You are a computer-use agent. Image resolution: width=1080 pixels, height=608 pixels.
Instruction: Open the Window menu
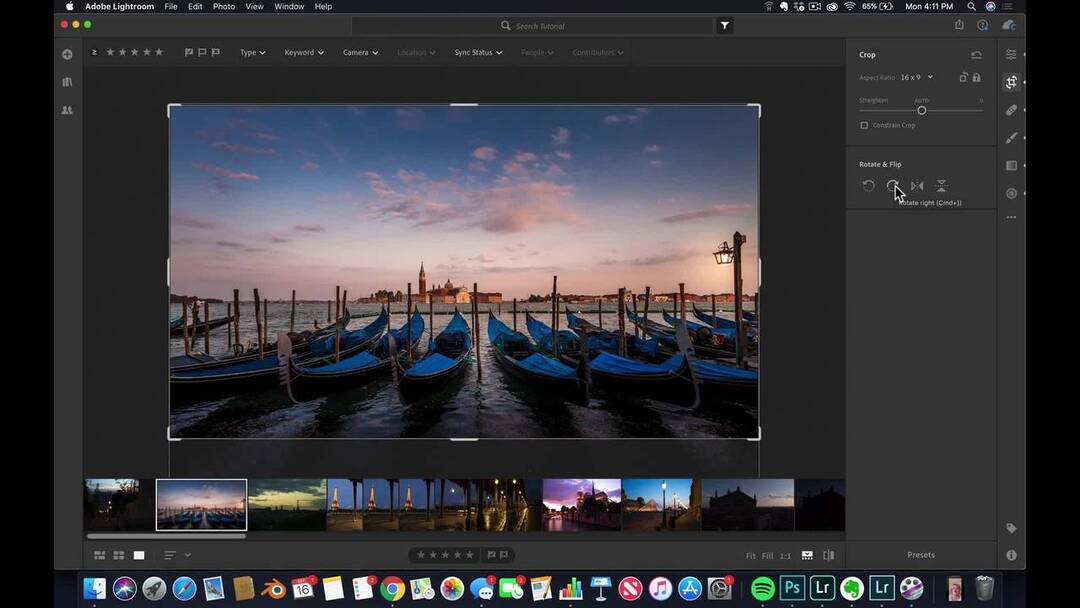coord(289,6)
